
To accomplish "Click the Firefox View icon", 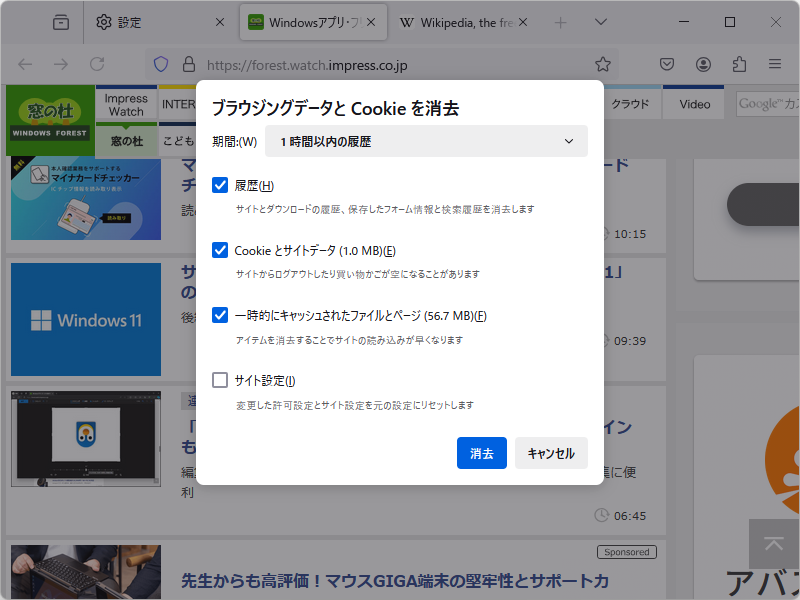I will tap(60, 21).
